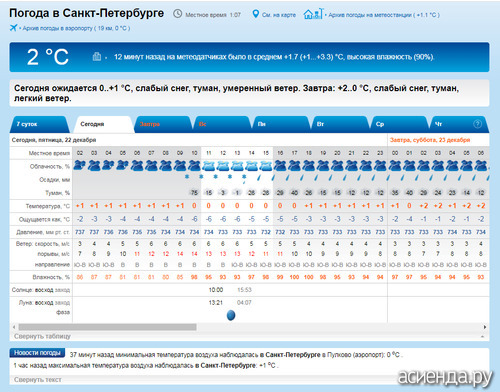The image size is (500, 392).
Task: Click the moon phase icon
Action: 231,315
